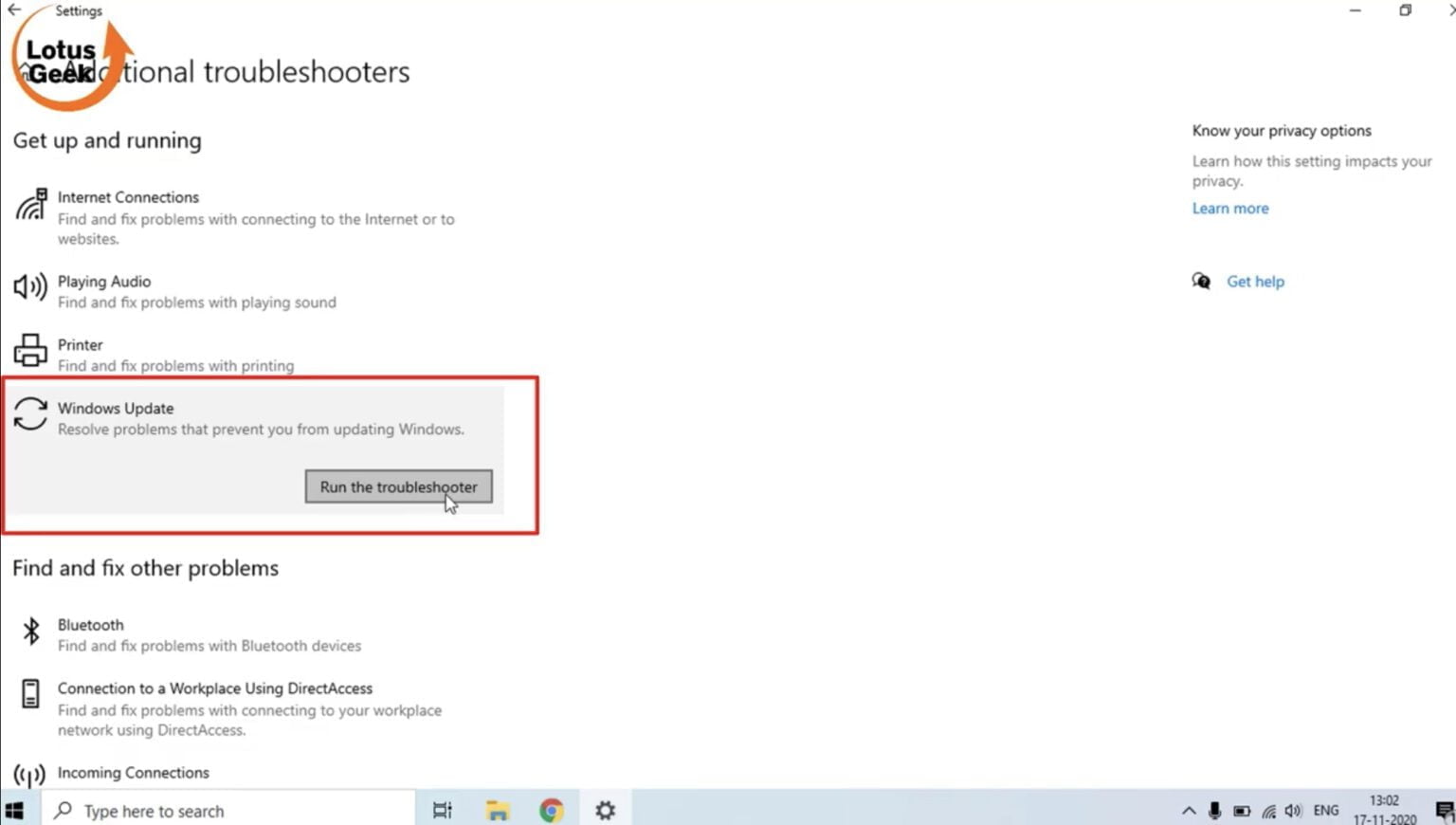The image size is (1456, 825).
Task: Click the back arrow in Settings
Action: click(x=14, y=10)
